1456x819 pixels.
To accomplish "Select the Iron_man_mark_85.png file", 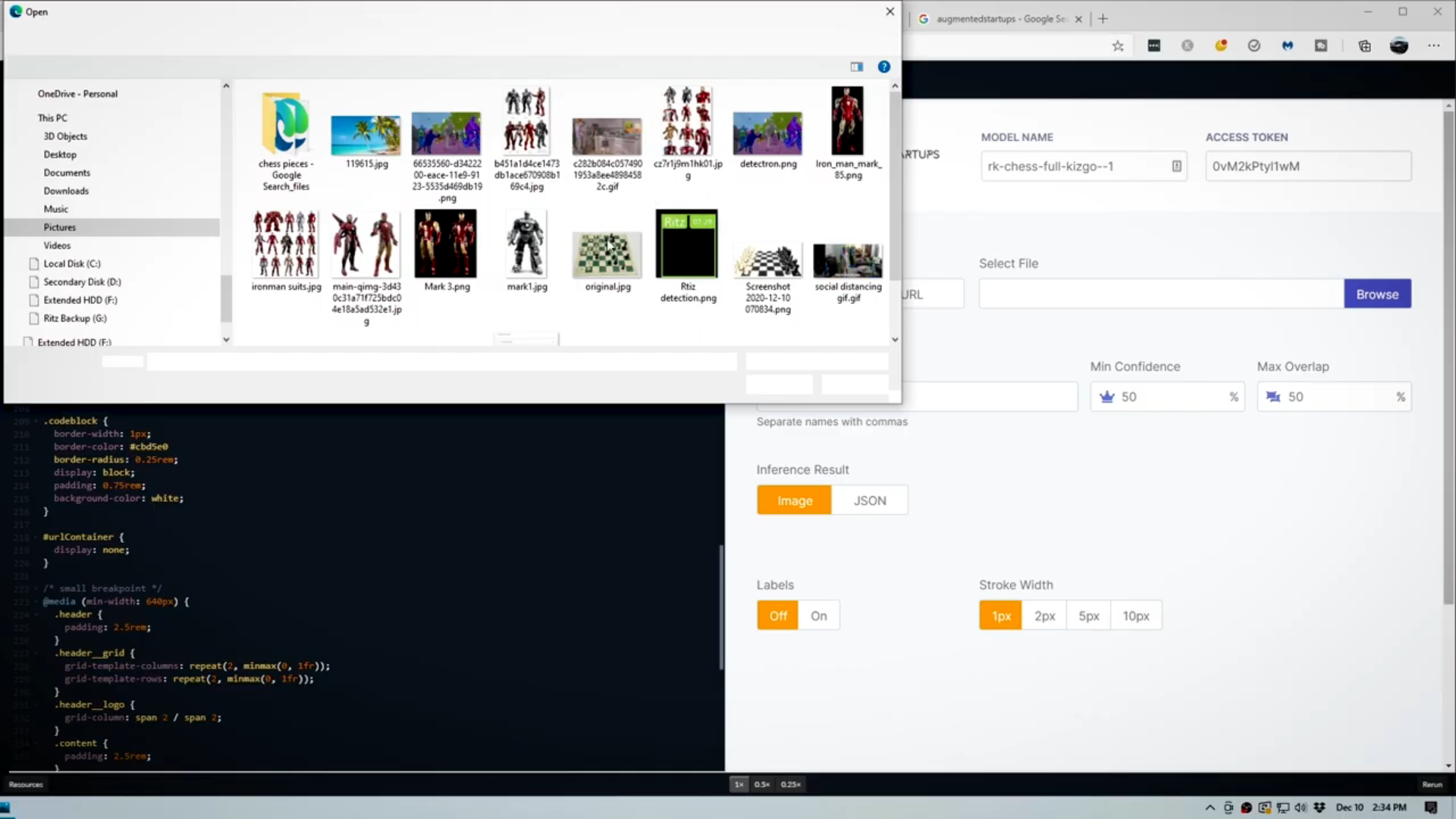I will click(848, 133).
